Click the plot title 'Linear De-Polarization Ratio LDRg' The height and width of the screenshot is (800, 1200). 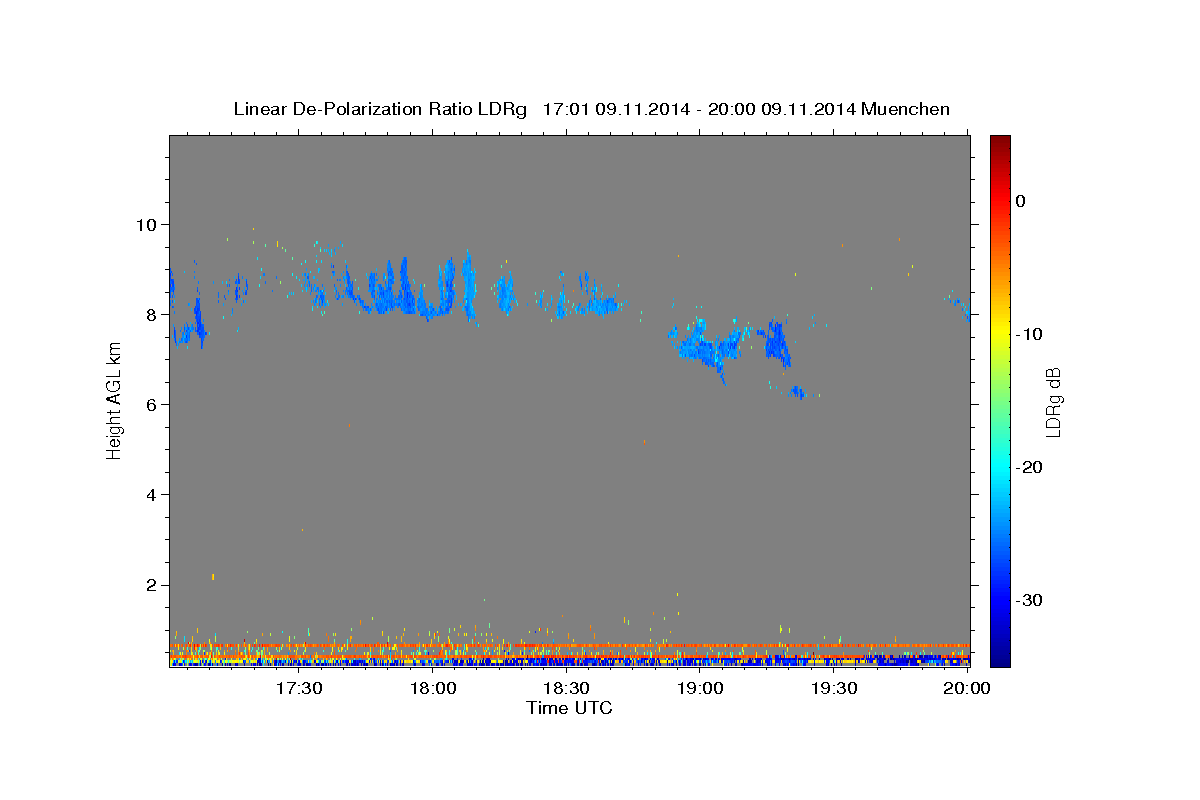[379, 109]
